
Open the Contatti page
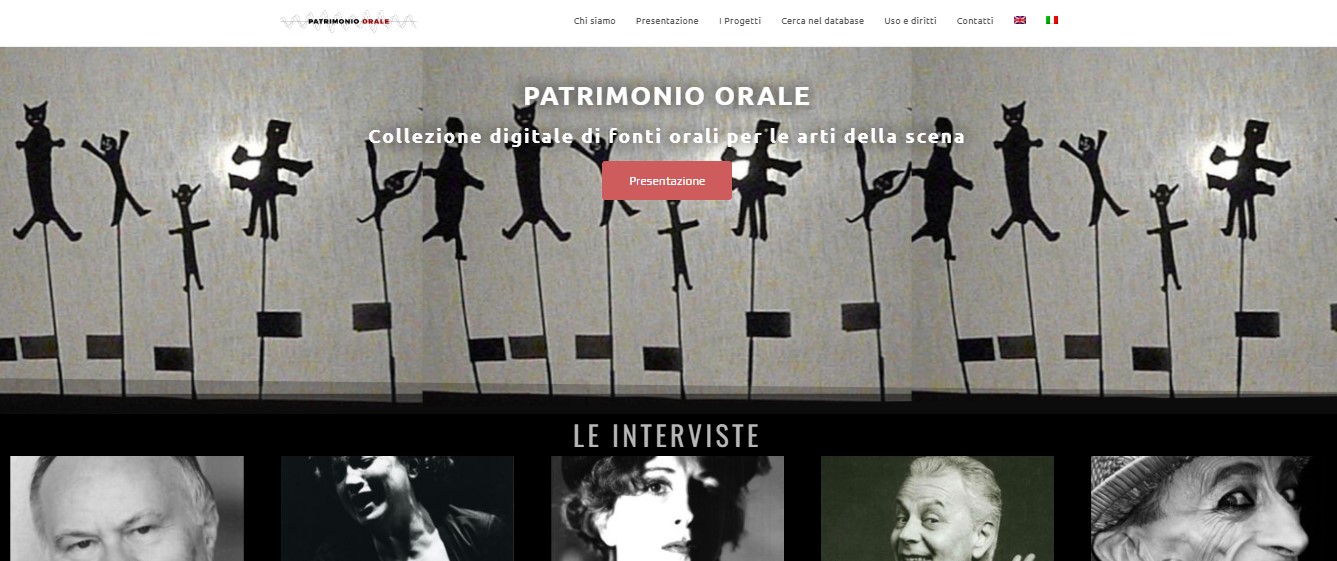975,21
